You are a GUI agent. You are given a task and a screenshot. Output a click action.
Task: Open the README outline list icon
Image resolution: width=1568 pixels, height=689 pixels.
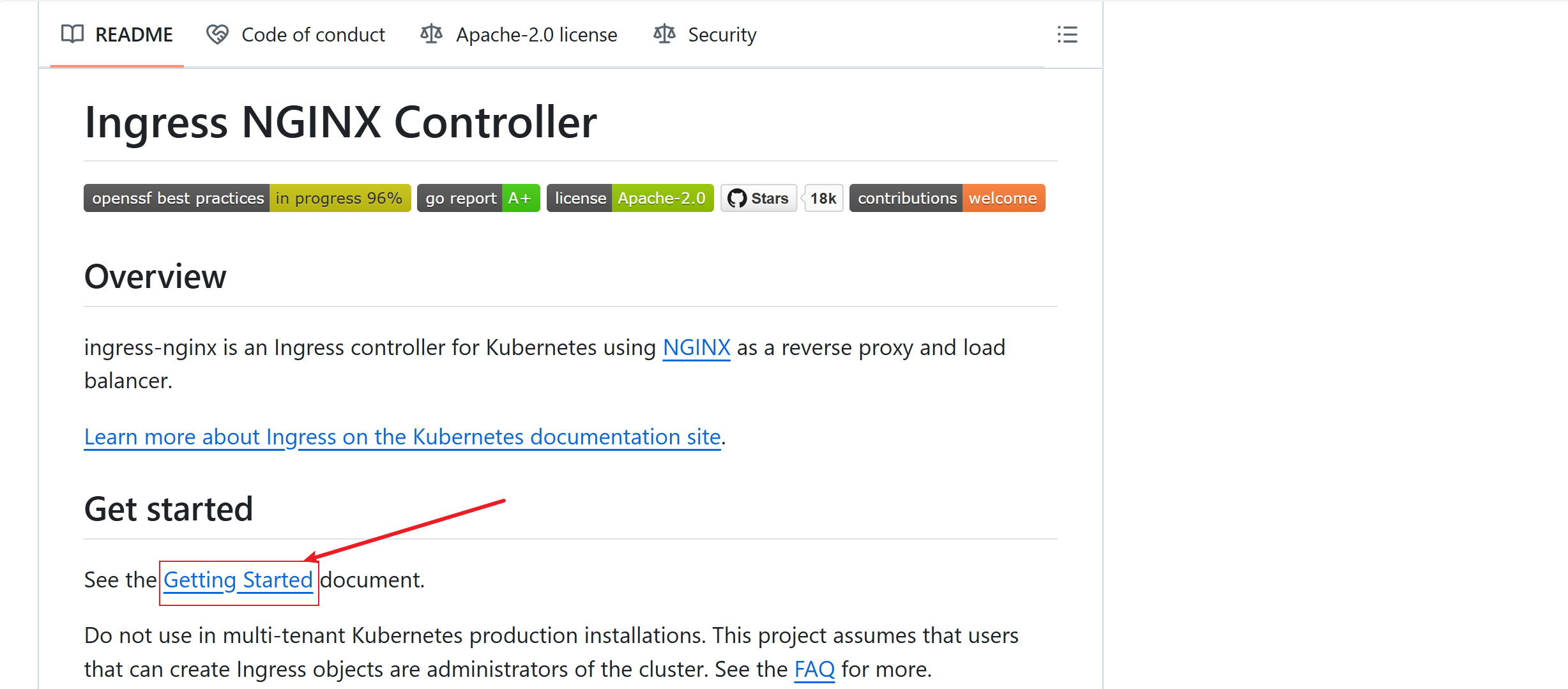click(x=1067, y=34)
